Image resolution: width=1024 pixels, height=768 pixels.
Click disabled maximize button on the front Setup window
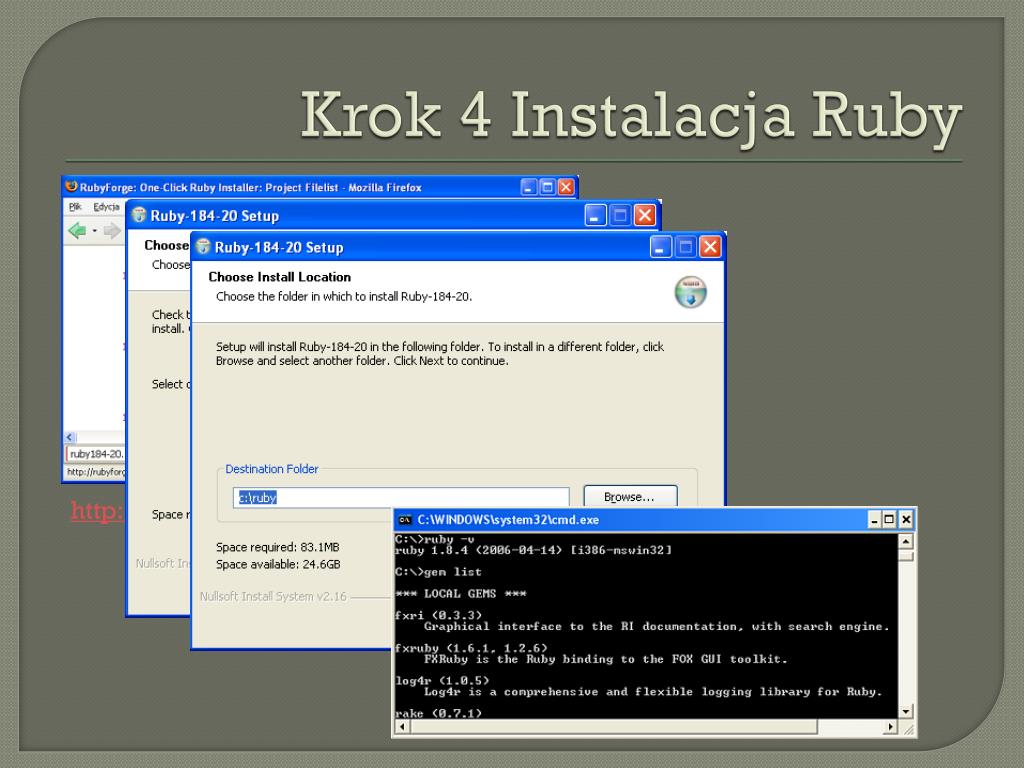(685, 247)
